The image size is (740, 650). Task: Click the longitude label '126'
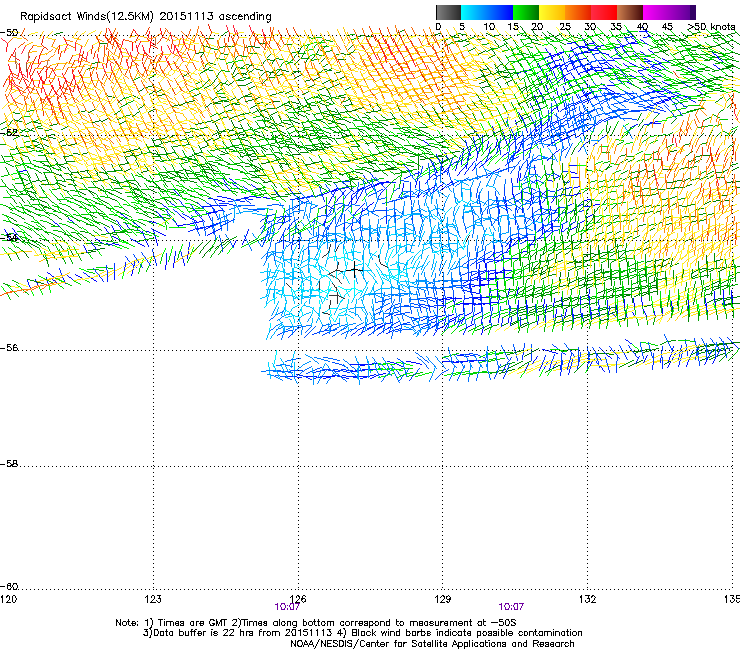298,599
